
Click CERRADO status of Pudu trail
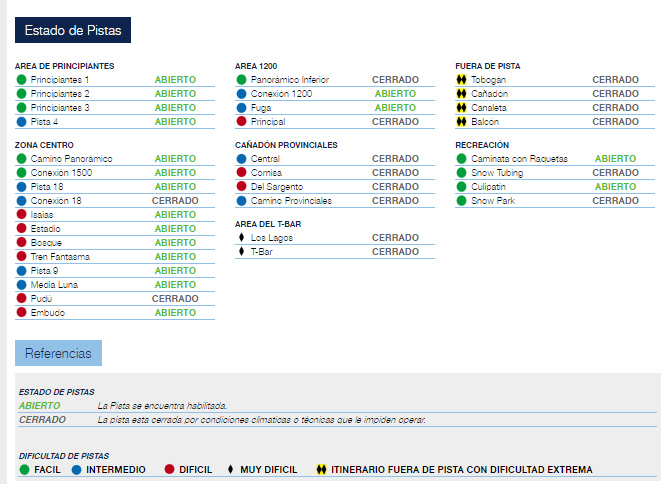(x=174, y=299)
